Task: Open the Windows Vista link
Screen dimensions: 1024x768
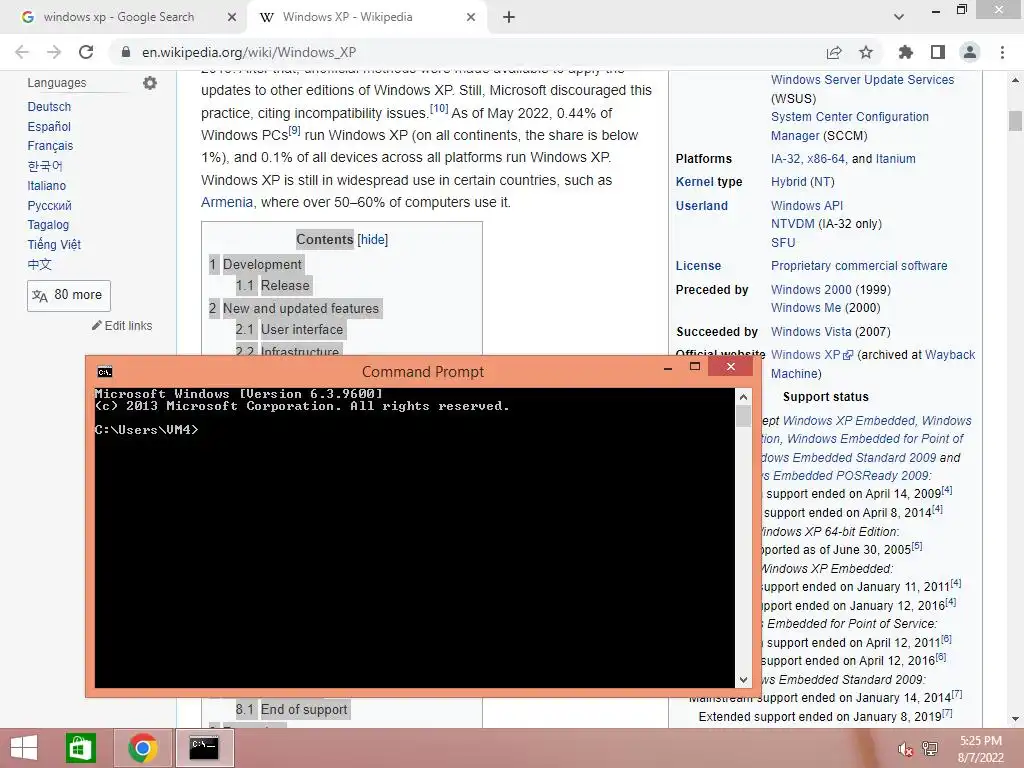Action: pyautogui.click(x=810, y=332)
